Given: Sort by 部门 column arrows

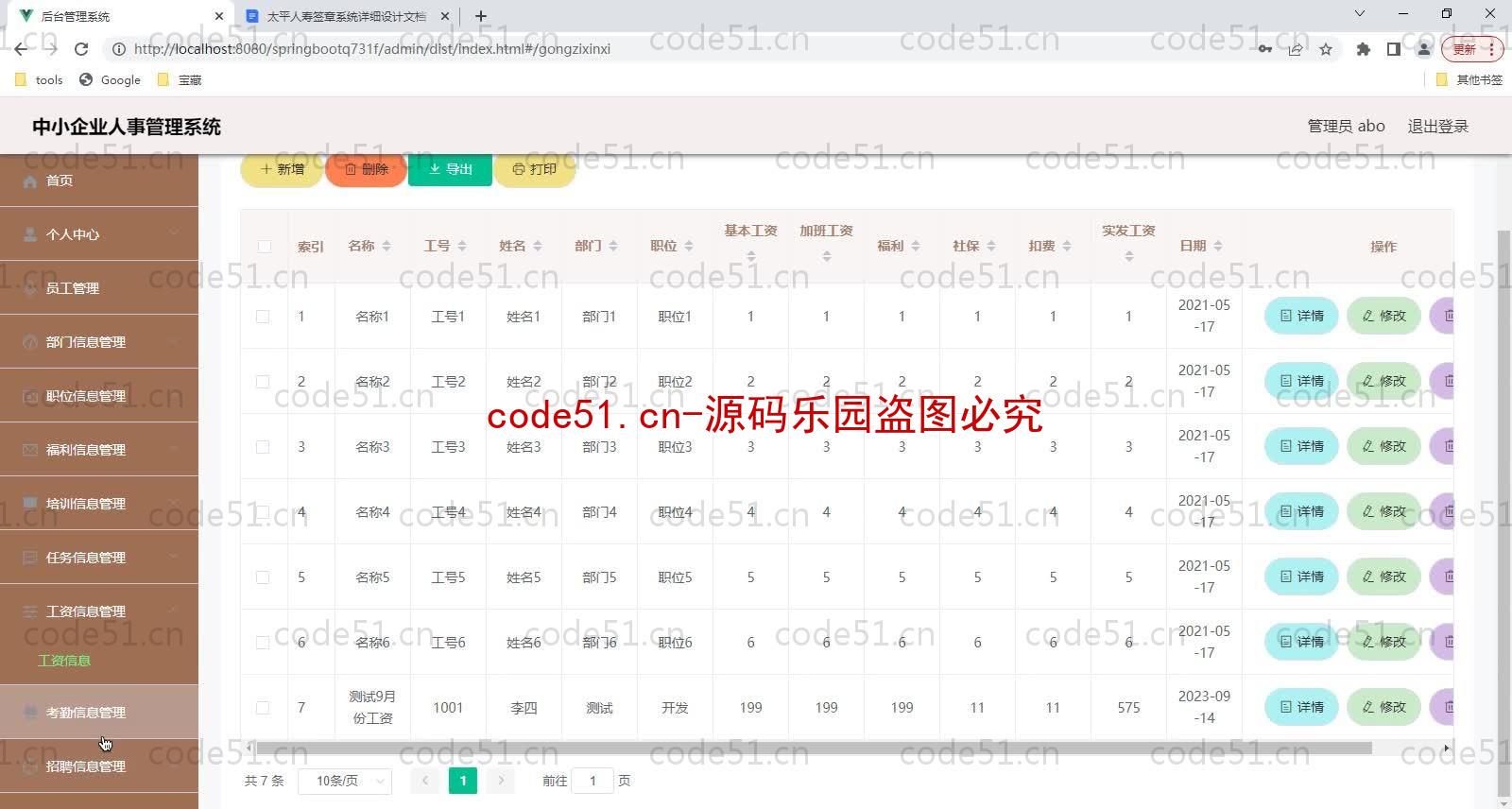Looking at the screenshot, I should coord(613,246).
